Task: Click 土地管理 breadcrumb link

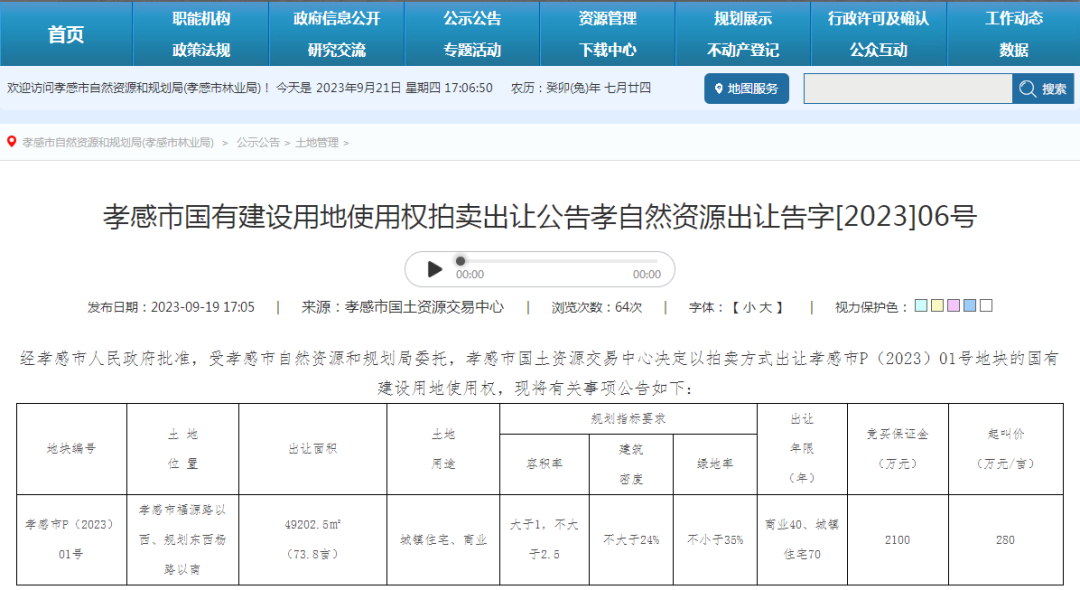Action: (x=317, y=143)
